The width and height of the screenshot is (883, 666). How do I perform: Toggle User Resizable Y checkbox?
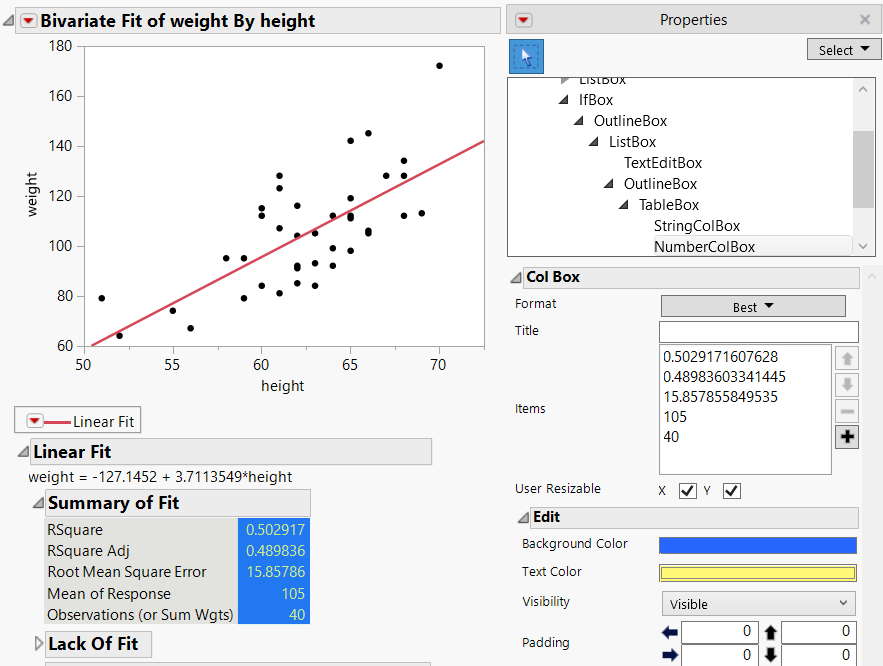click(x=731, y=490)
